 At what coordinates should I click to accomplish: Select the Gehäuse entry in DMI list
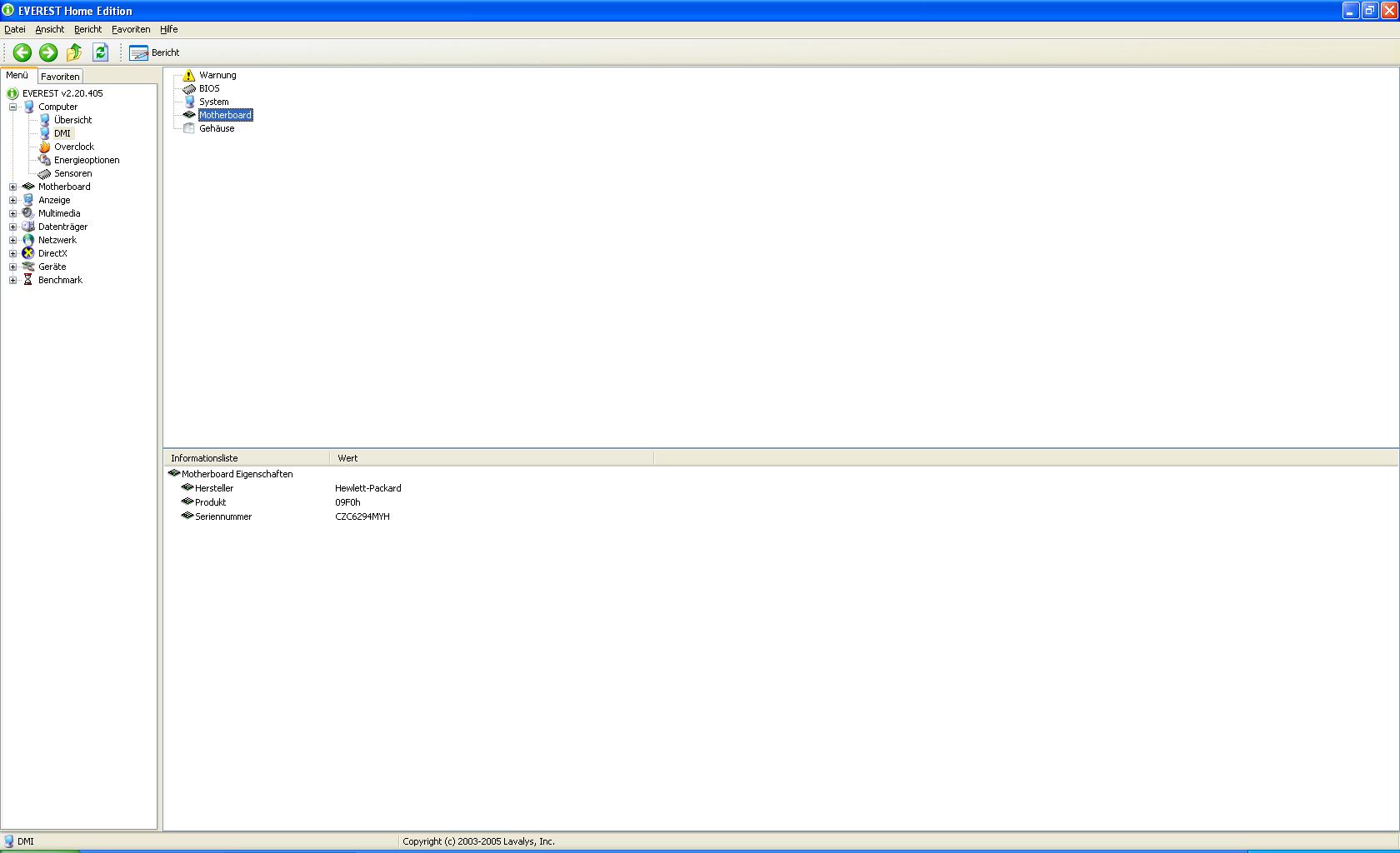pos(216,128)
